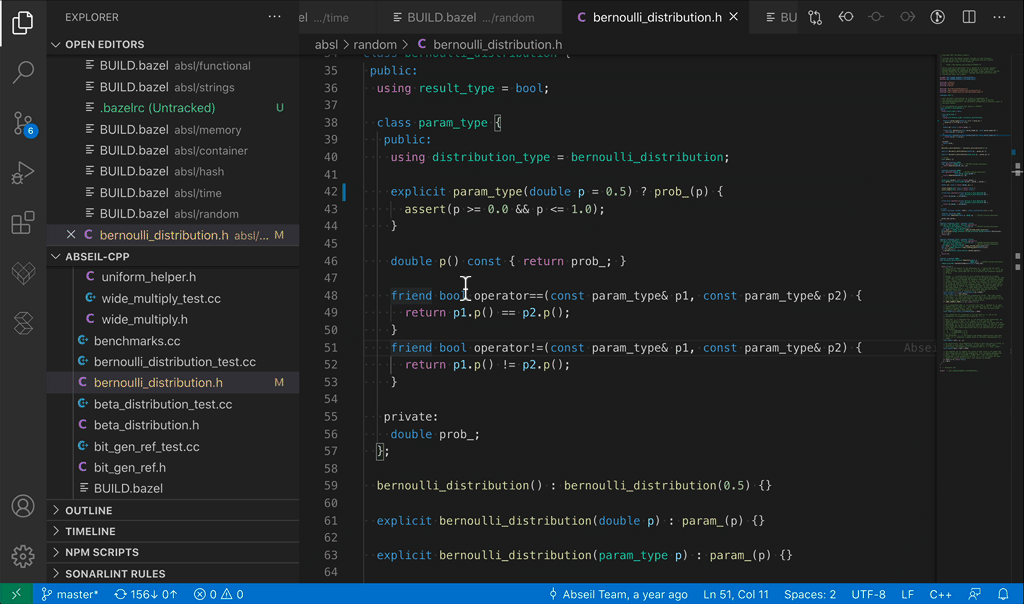Expand the NPM Scripts section
1024x604 pixels.
[173, 552]
